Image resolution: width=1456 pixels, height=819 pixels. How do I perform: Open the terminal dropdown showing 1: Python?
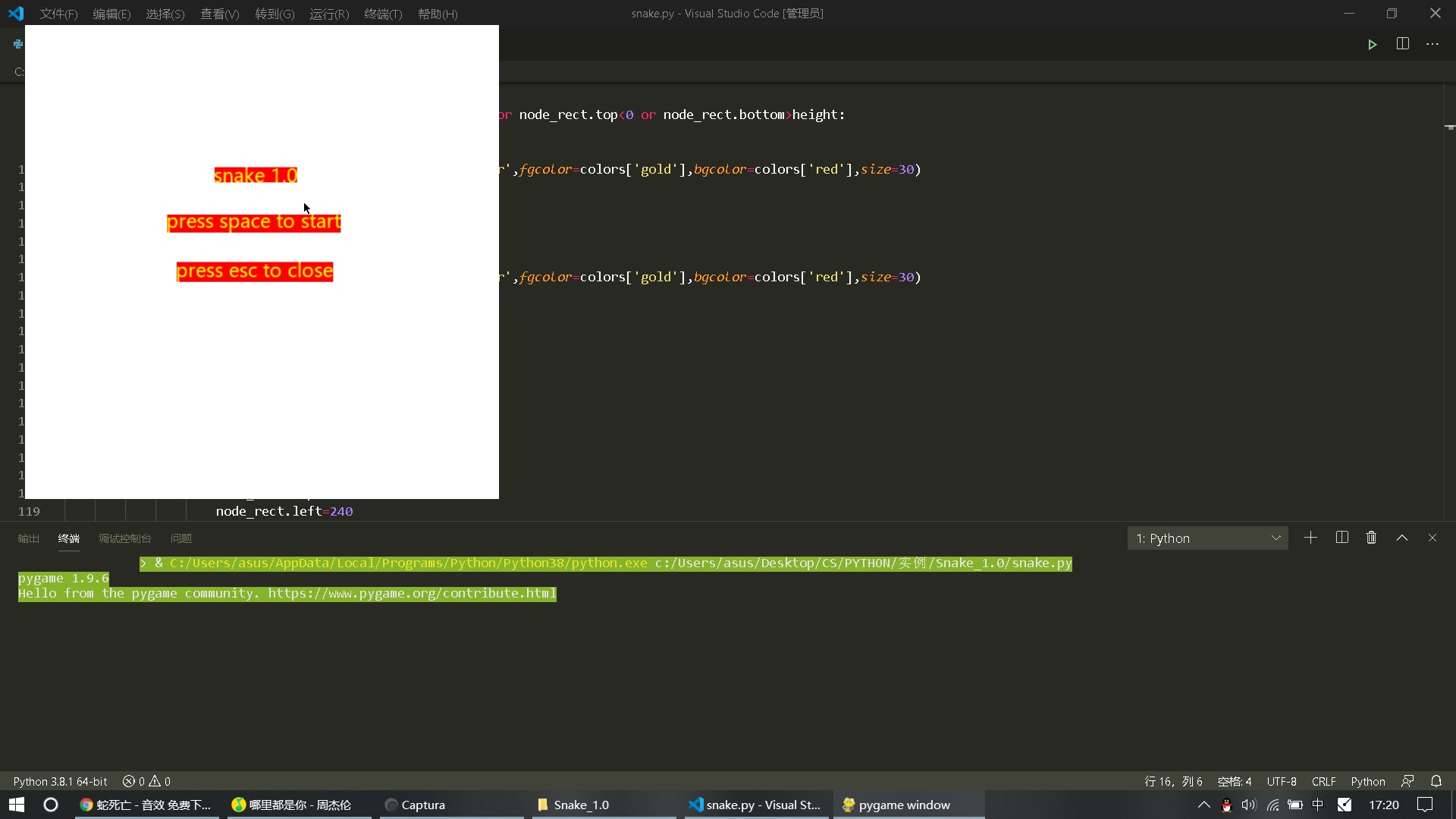coord(1207,538)
